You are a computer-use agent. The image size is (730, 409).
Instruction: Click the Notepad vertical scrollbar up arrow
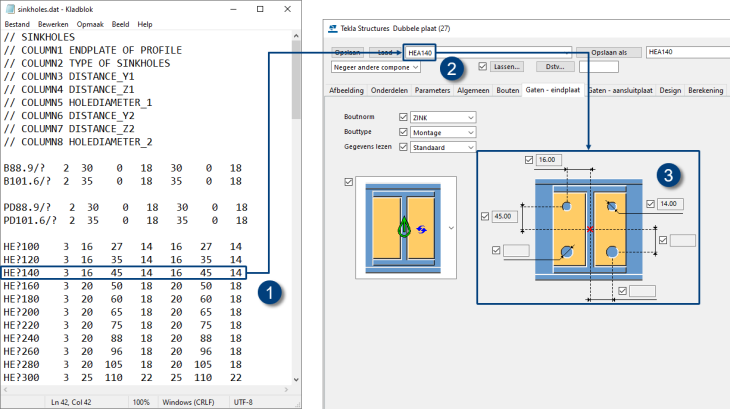(298, 37)
